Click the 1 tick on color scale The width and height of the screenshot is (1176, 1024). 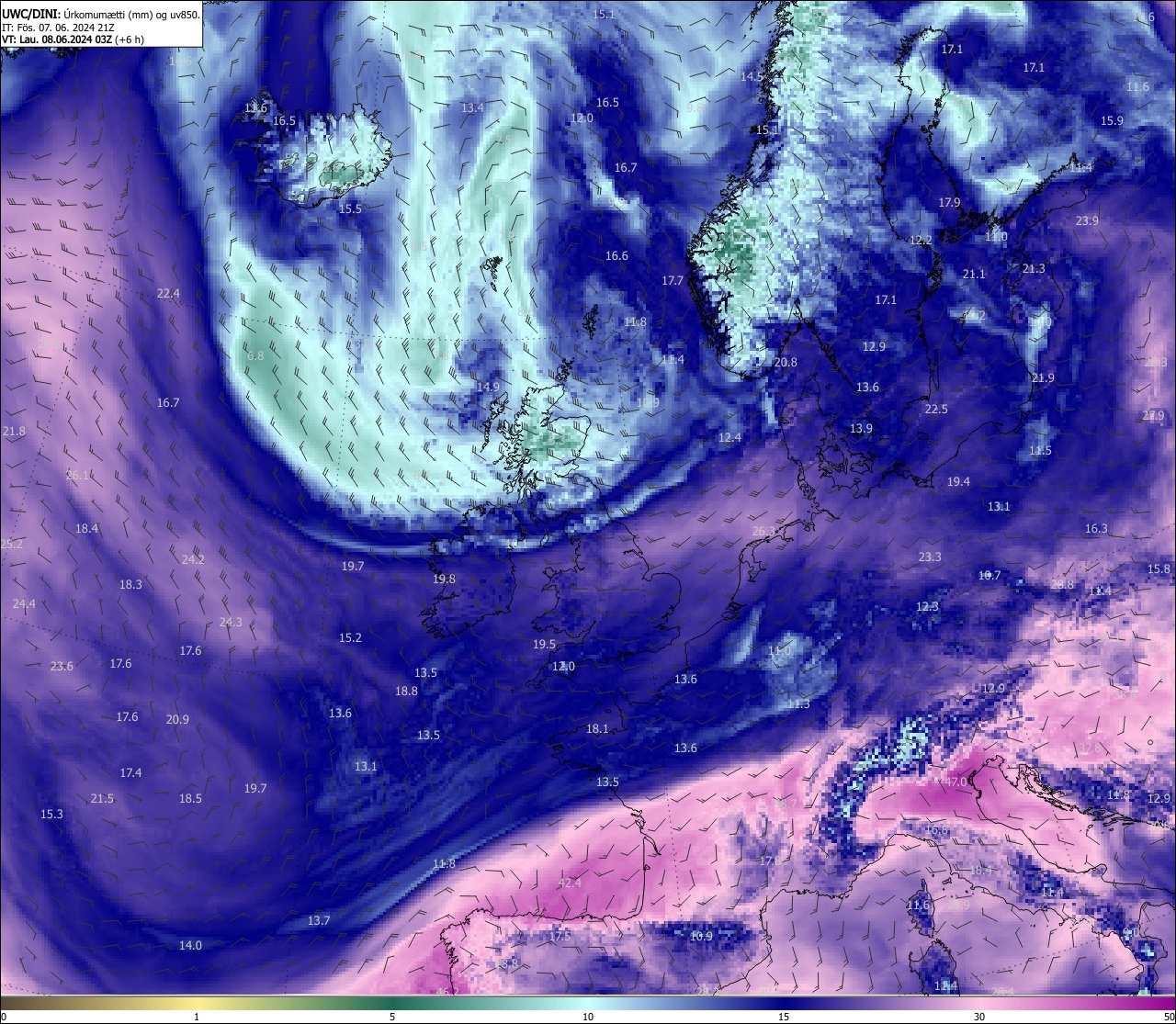click(x=197, y=1017)
